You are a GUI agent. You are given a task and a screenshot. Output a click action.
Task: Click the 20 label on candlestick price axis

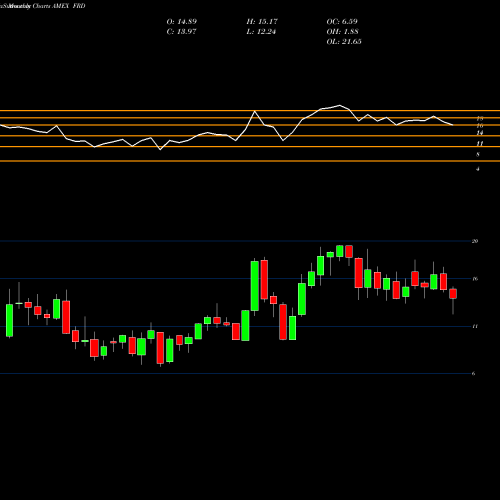pyautogui.click(x=475, y=241)
